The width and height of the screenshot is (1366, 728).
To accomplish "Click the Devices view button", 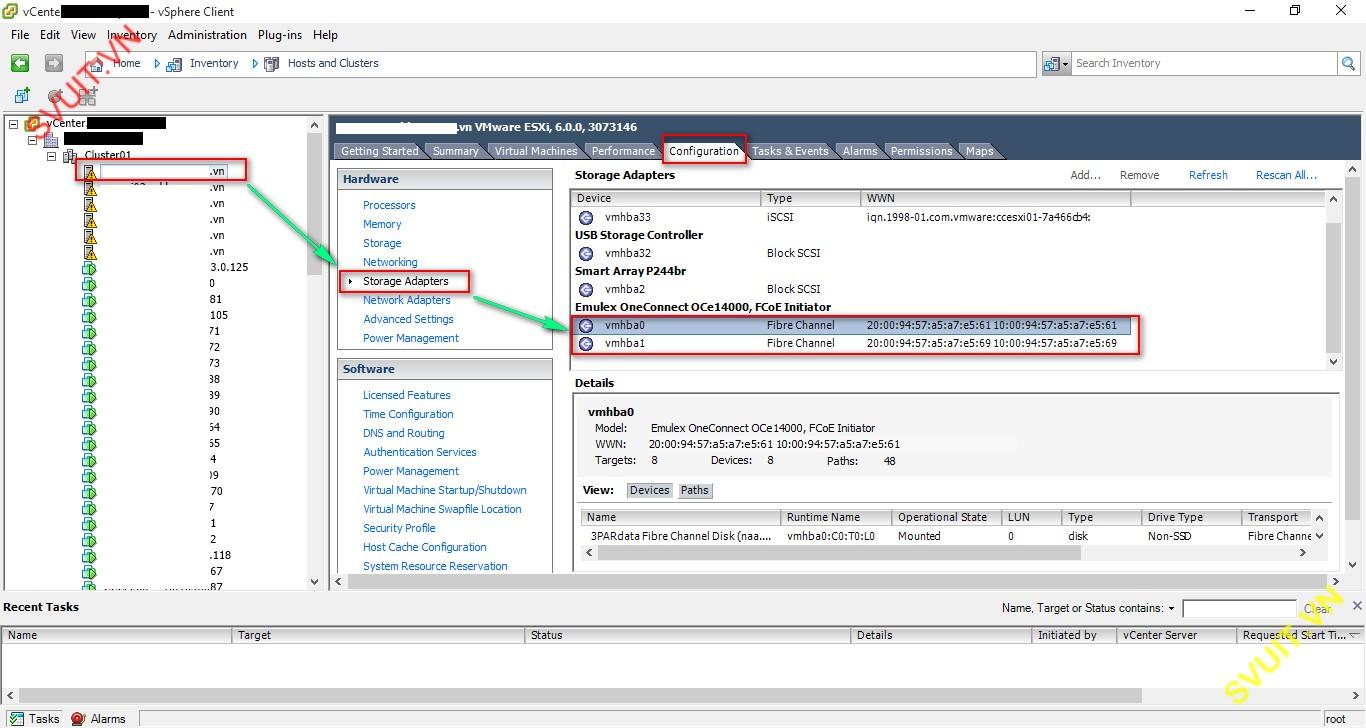I will [x=649, y=490].
